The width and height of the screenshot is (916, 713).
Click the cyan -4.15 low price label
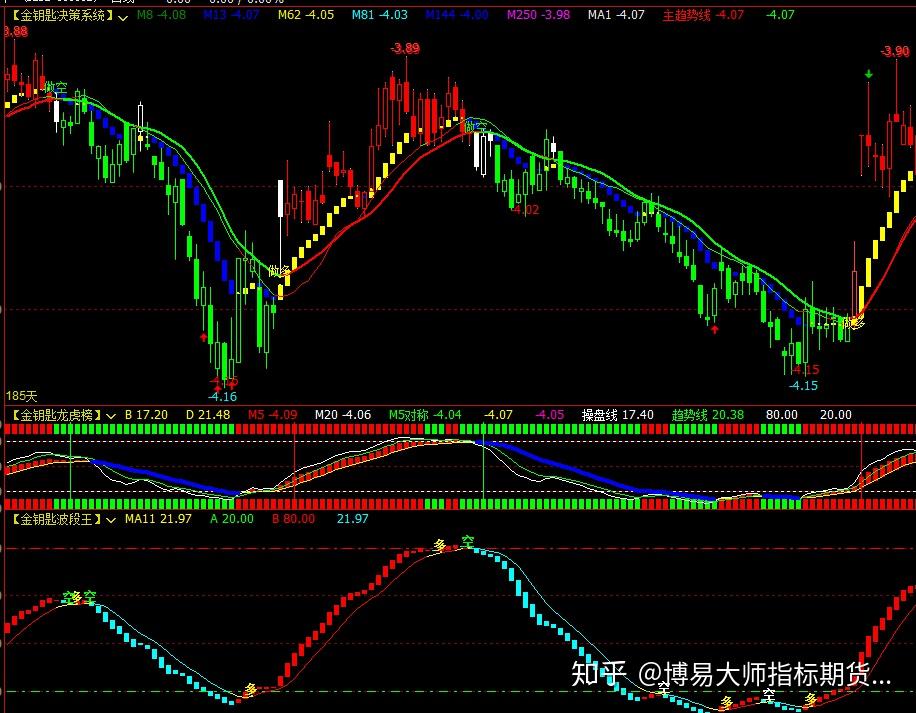(x=803, y=385)
